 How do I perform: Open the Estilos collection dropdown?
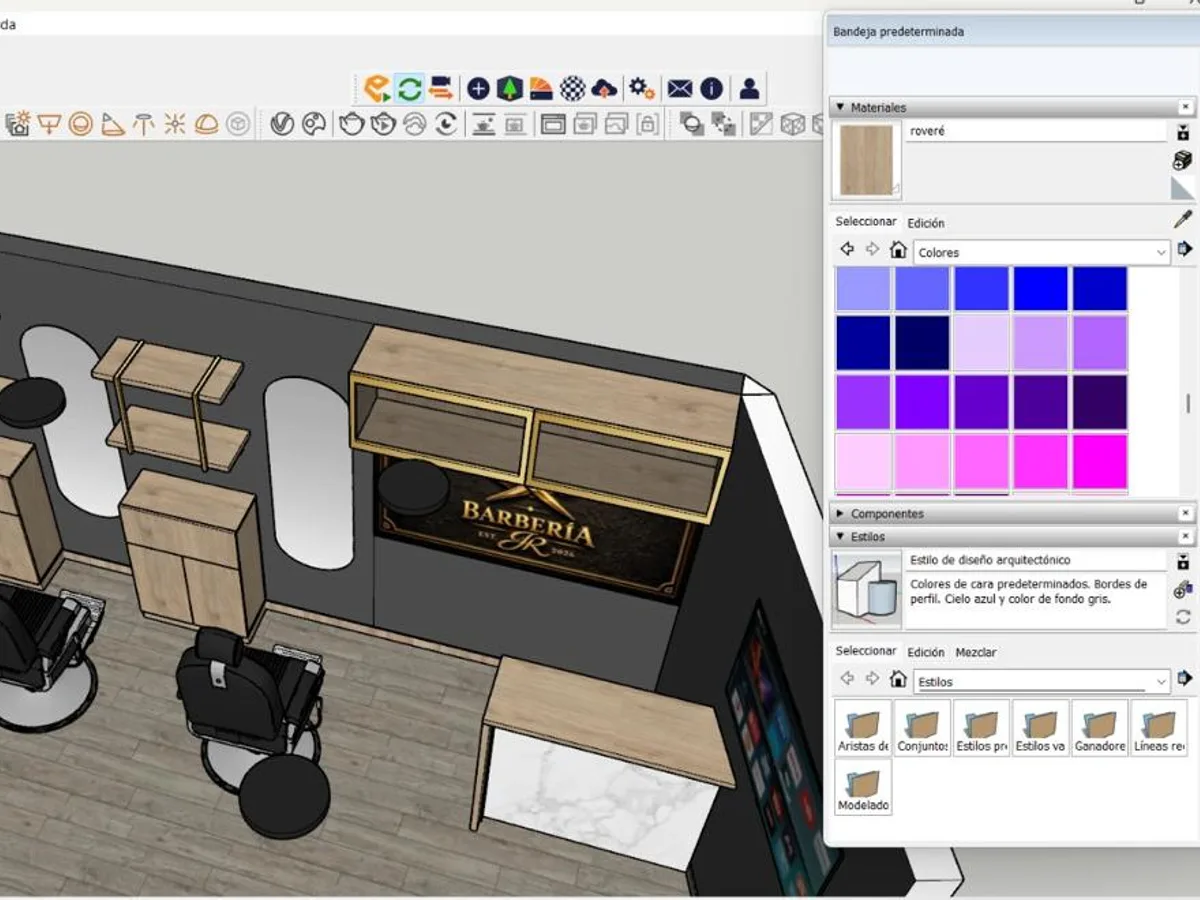1041,682
